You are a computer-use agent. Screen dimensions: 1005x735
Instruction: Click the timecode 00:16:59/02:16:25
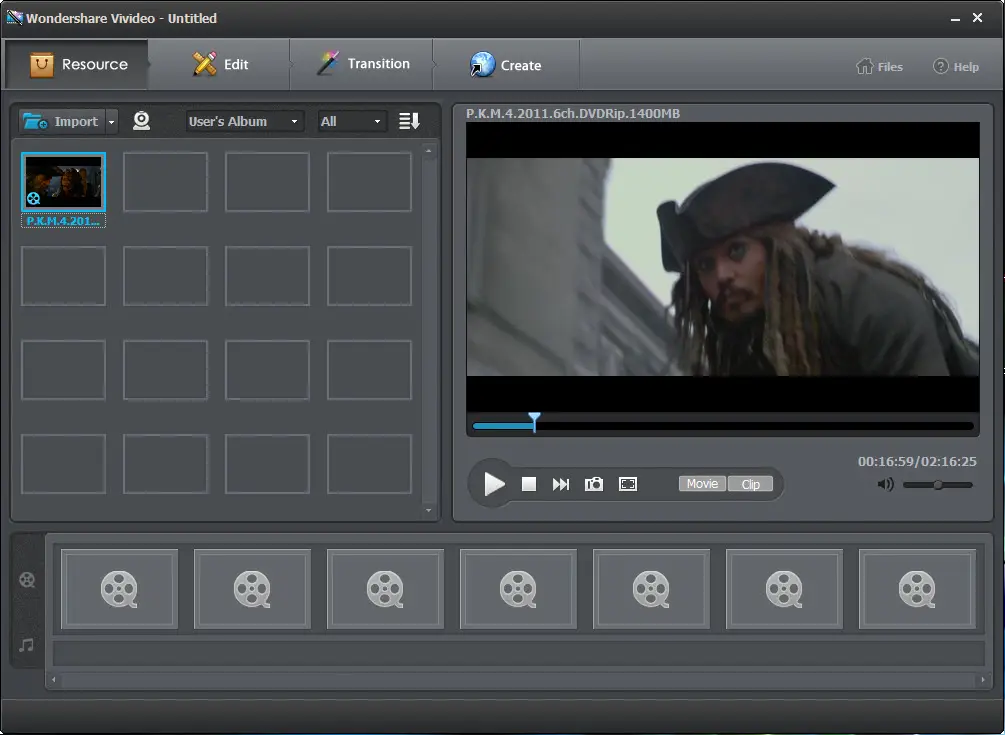click(x=917, y=461)
